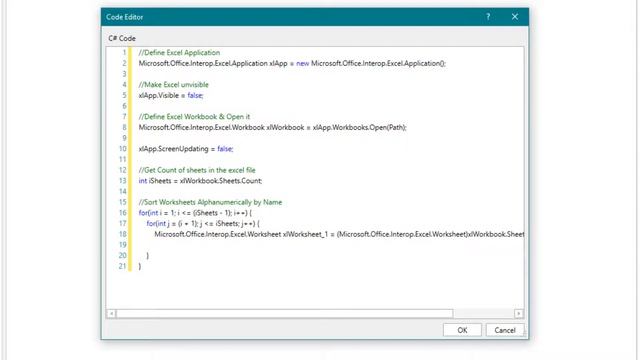Click comment //Get Count of sheets in the excel file
This screenshot has height=360, width=640.
(x=197, y=170)
